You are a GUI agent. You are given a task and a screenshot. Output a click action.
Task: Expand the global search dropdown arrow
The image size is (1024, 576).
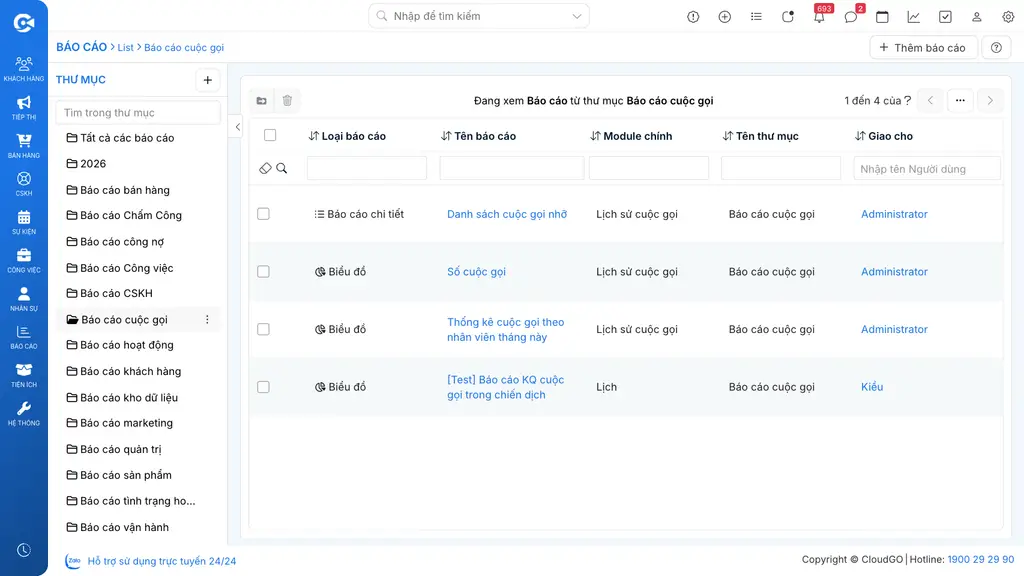(577, 16)
